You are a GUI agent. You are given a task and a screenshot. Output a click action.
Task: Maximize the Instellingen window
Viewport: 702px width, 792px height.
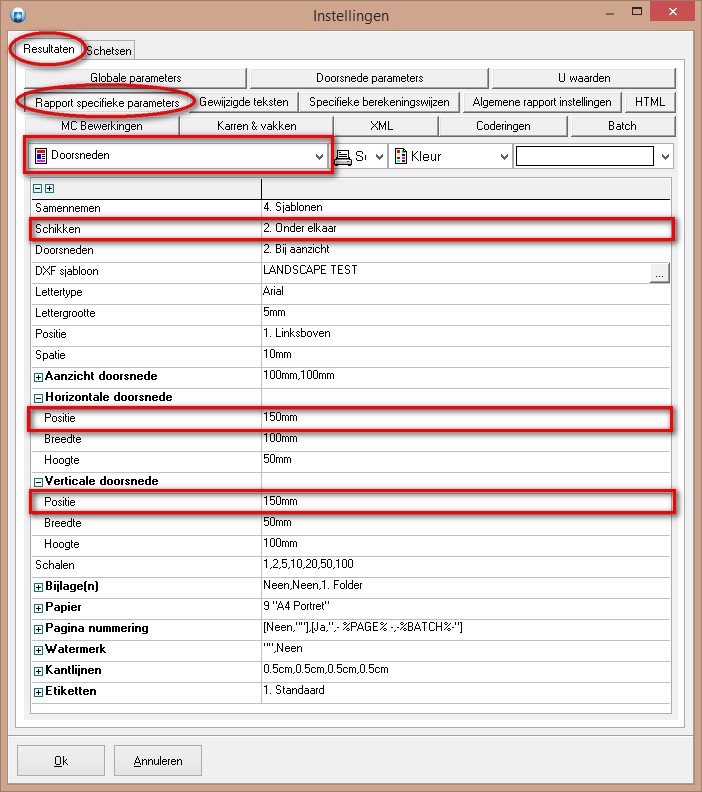[x=637, y=11]
